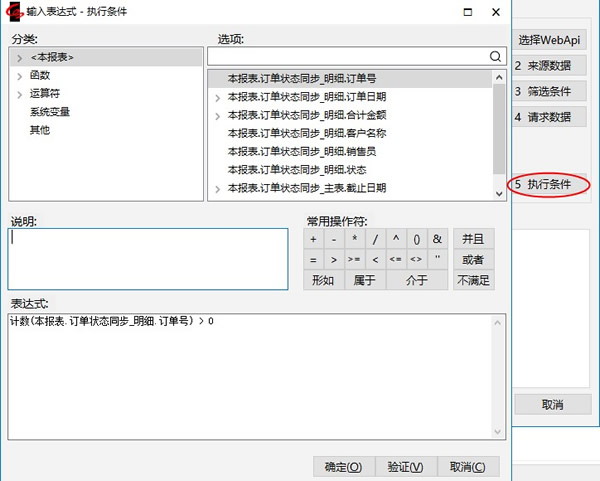Click the search magnifier icon in 选项
The width and height of the screenshot is (600, 481).
click(496, 57)
